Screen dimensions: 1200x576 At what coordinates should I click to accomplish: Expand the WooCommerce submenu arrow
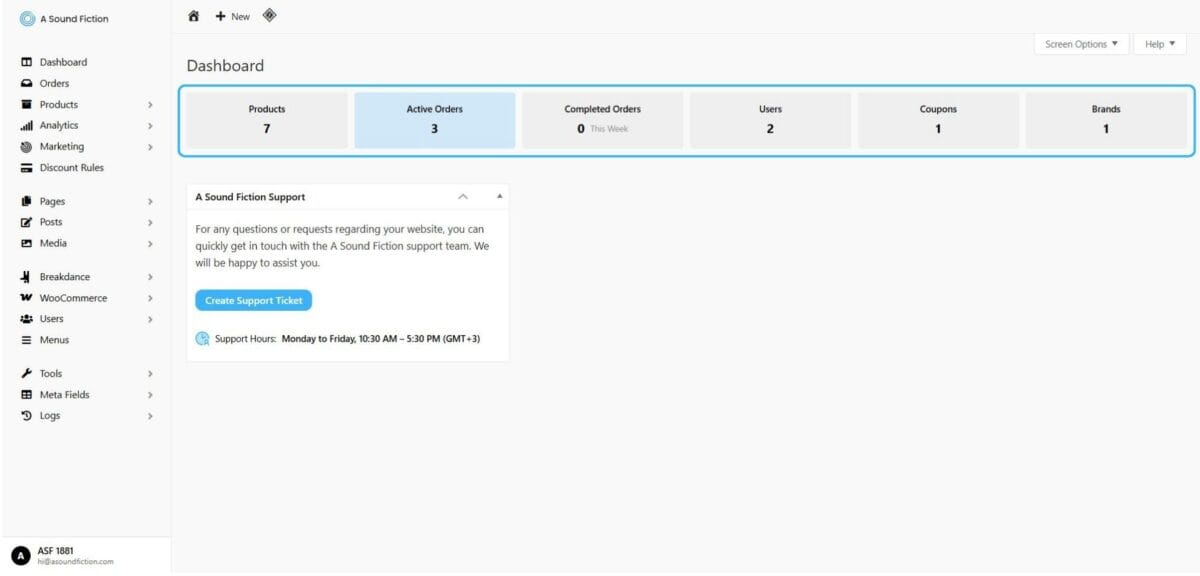point(150,298)
